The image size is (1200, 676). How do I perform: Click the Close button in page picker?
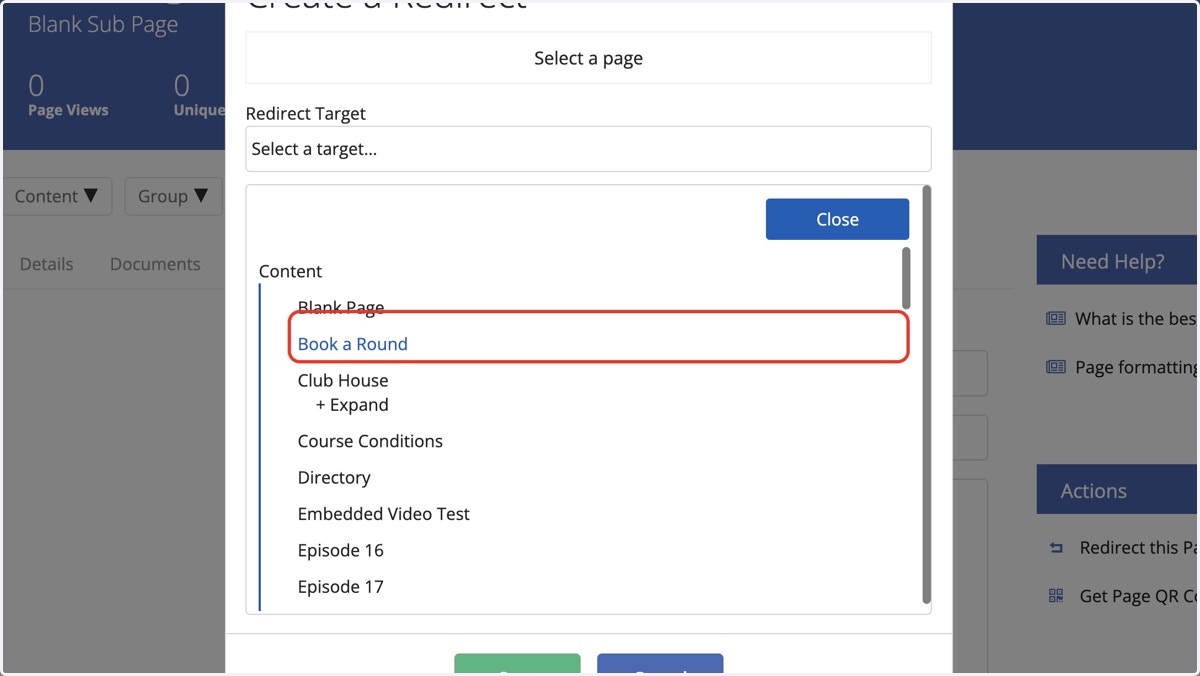837,219
